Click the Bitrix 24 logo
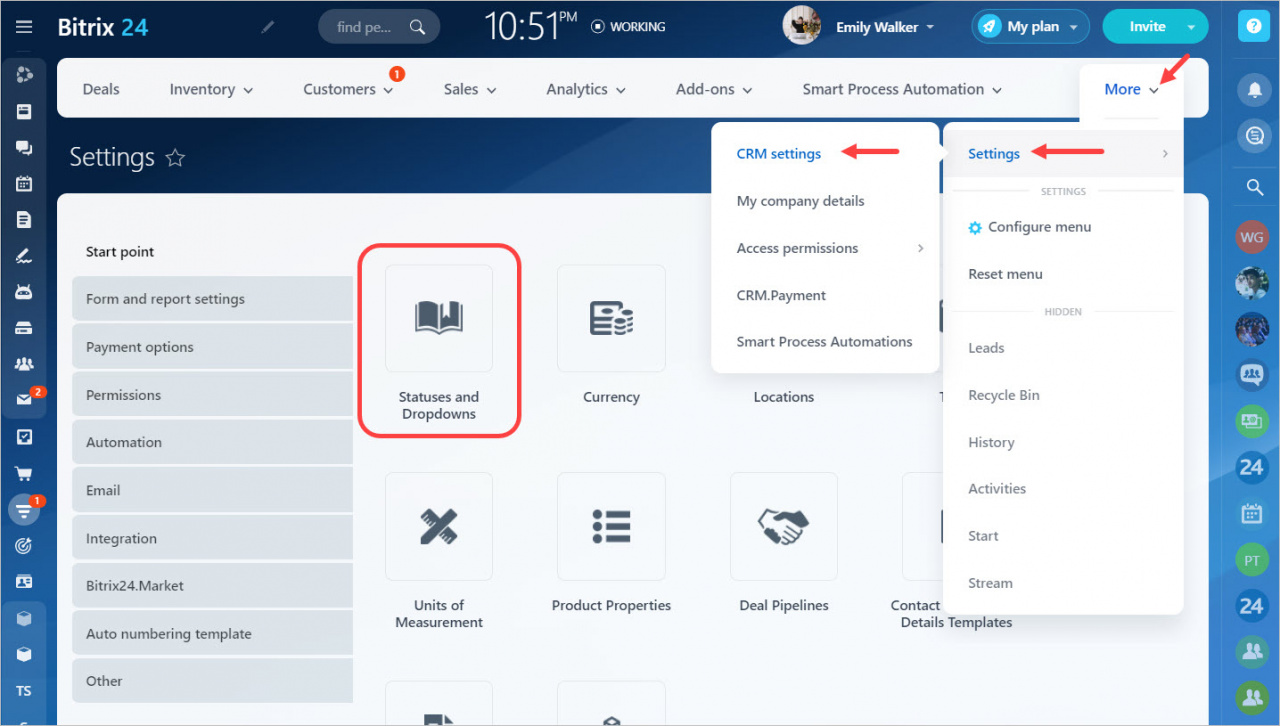 (103, 27)
